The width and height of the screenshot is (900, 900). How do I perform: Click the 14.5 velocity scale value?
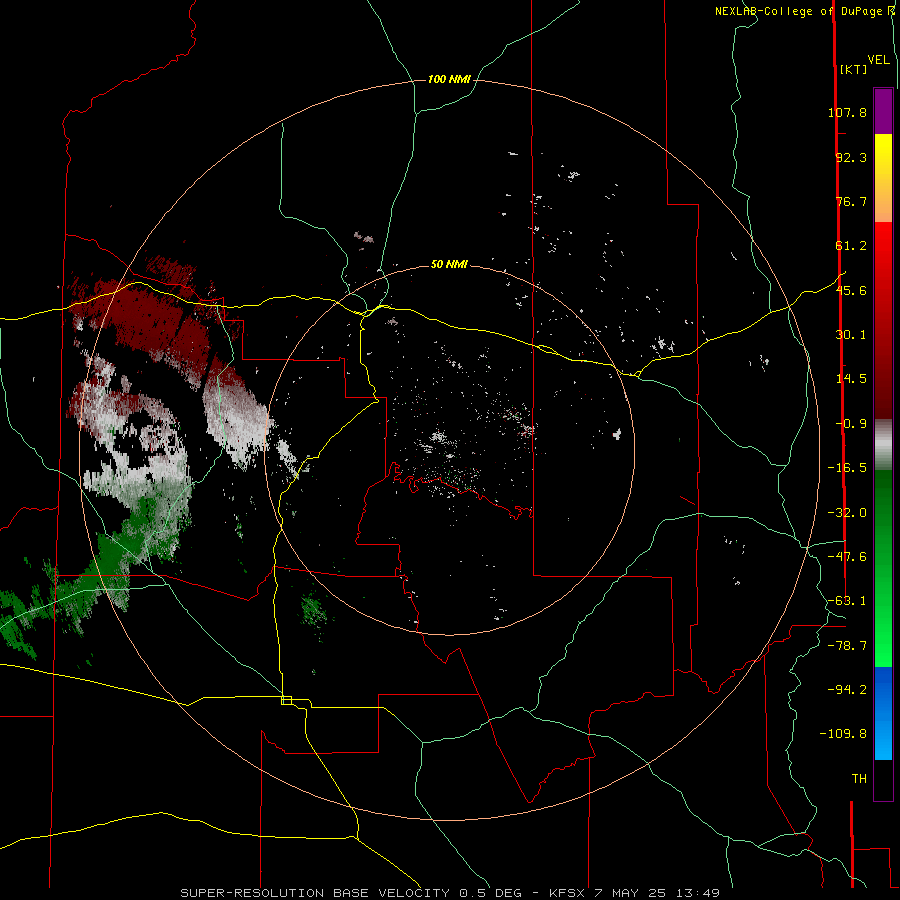pyautogui.click(x=851, y=379)
